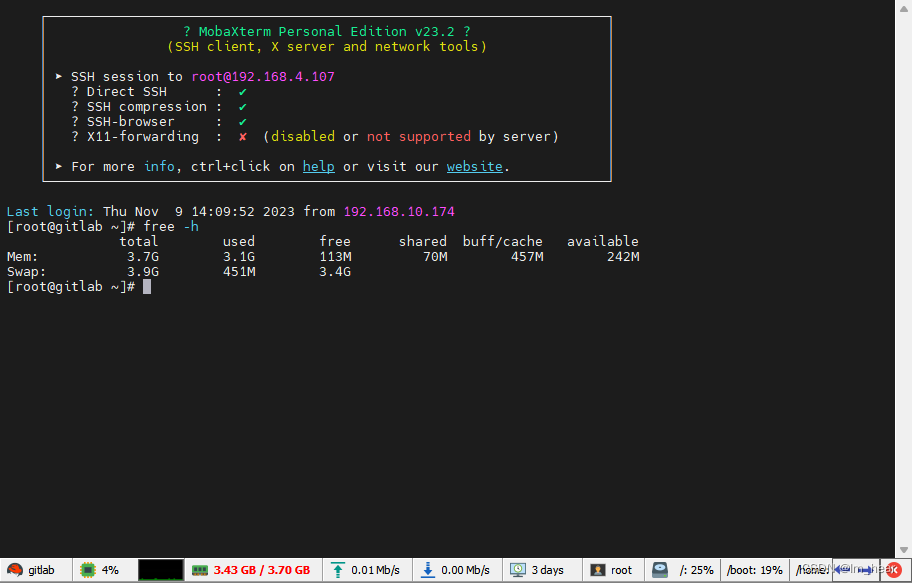Click the terminal prompt cursor area
912x584 pixels.
pyautogui.click(x=146, y=286)
